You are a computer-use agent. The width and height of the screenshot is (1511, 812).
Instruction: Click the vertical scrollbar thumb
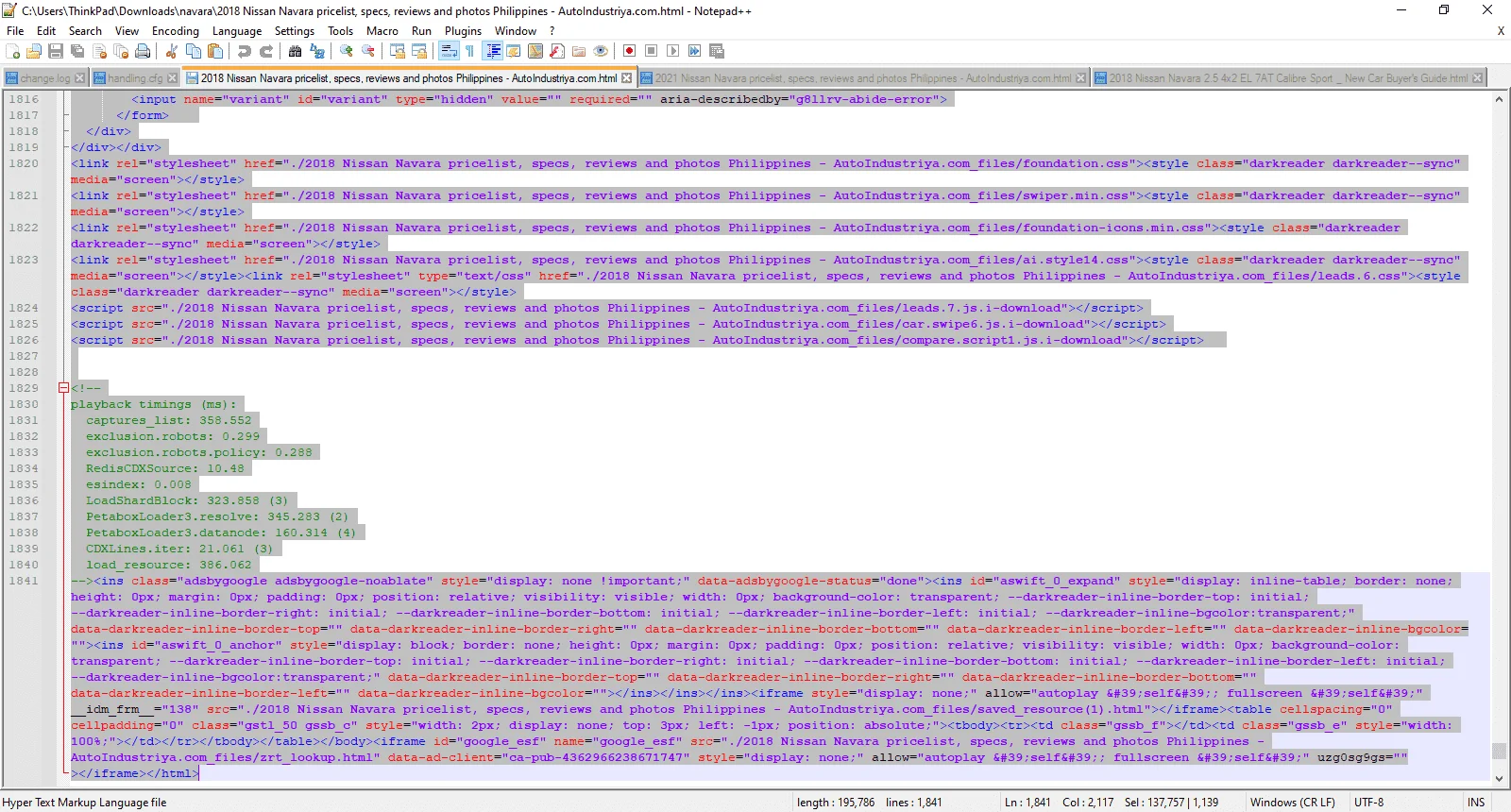click(1499, 751)
